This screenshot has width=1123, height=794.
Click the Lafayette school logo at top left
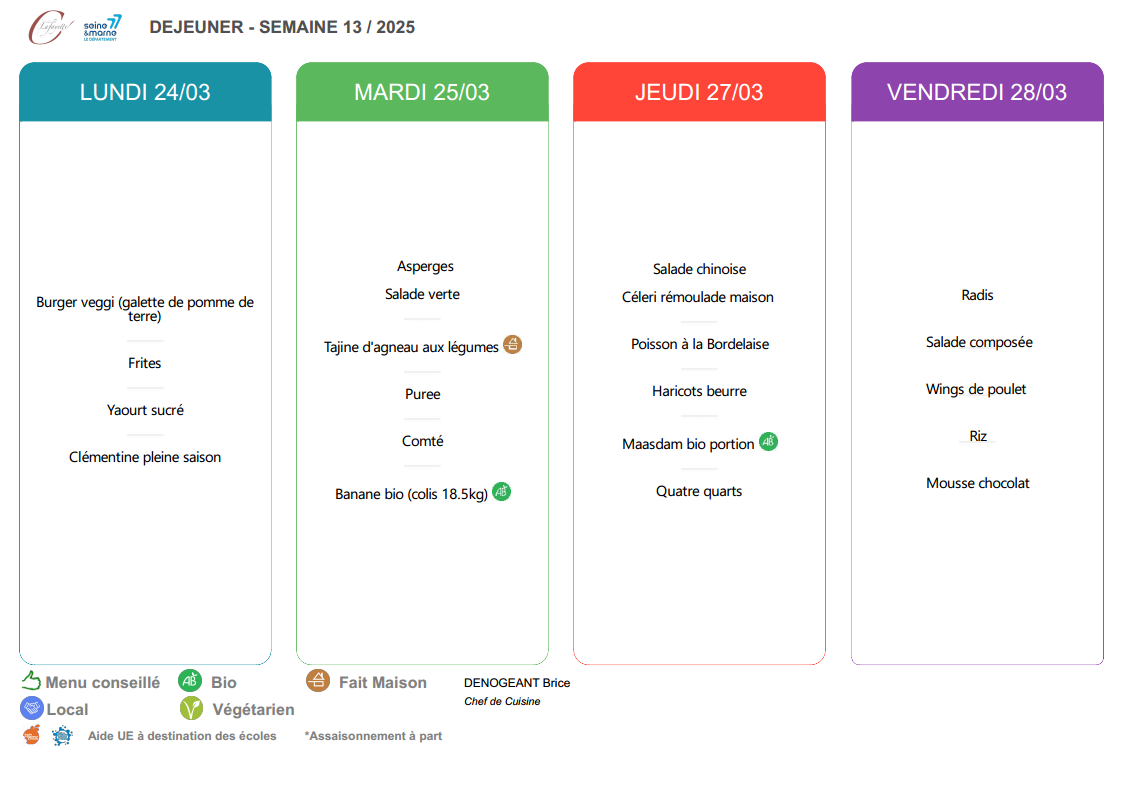(50, 27)
